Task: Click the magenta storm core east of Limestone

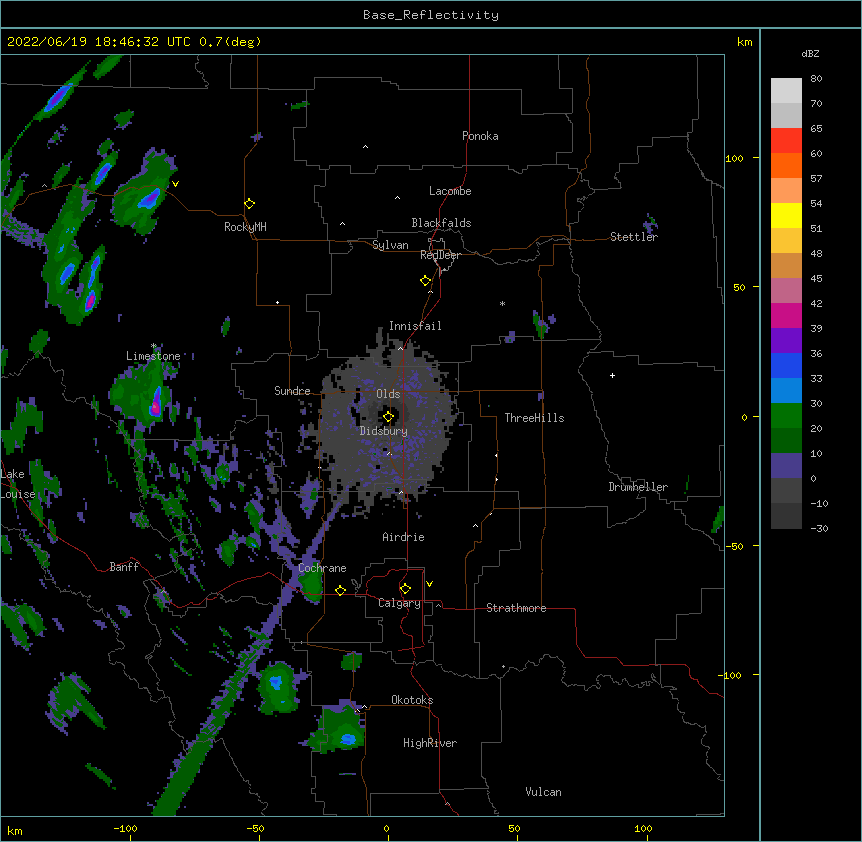Action: pos(156,407)
